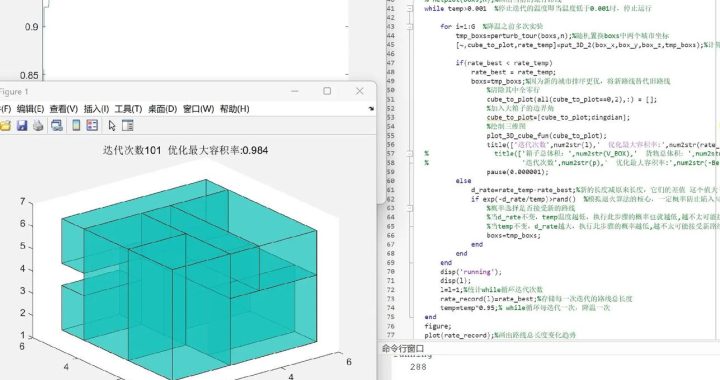Click the Print Figure toolbar icon

(38, 125)
